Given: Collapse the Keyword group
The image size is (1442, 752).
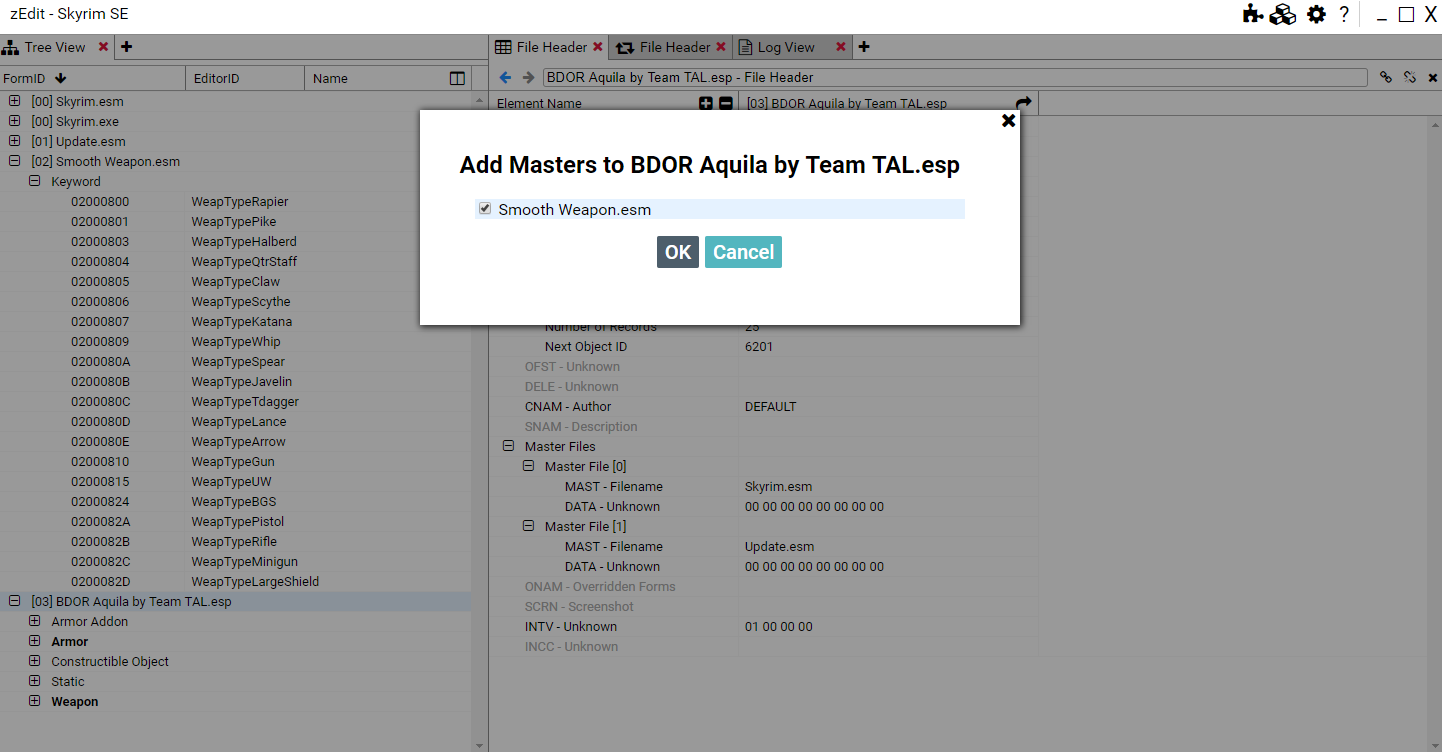Looking at the screenshot, I should click(x=35, y=181).
